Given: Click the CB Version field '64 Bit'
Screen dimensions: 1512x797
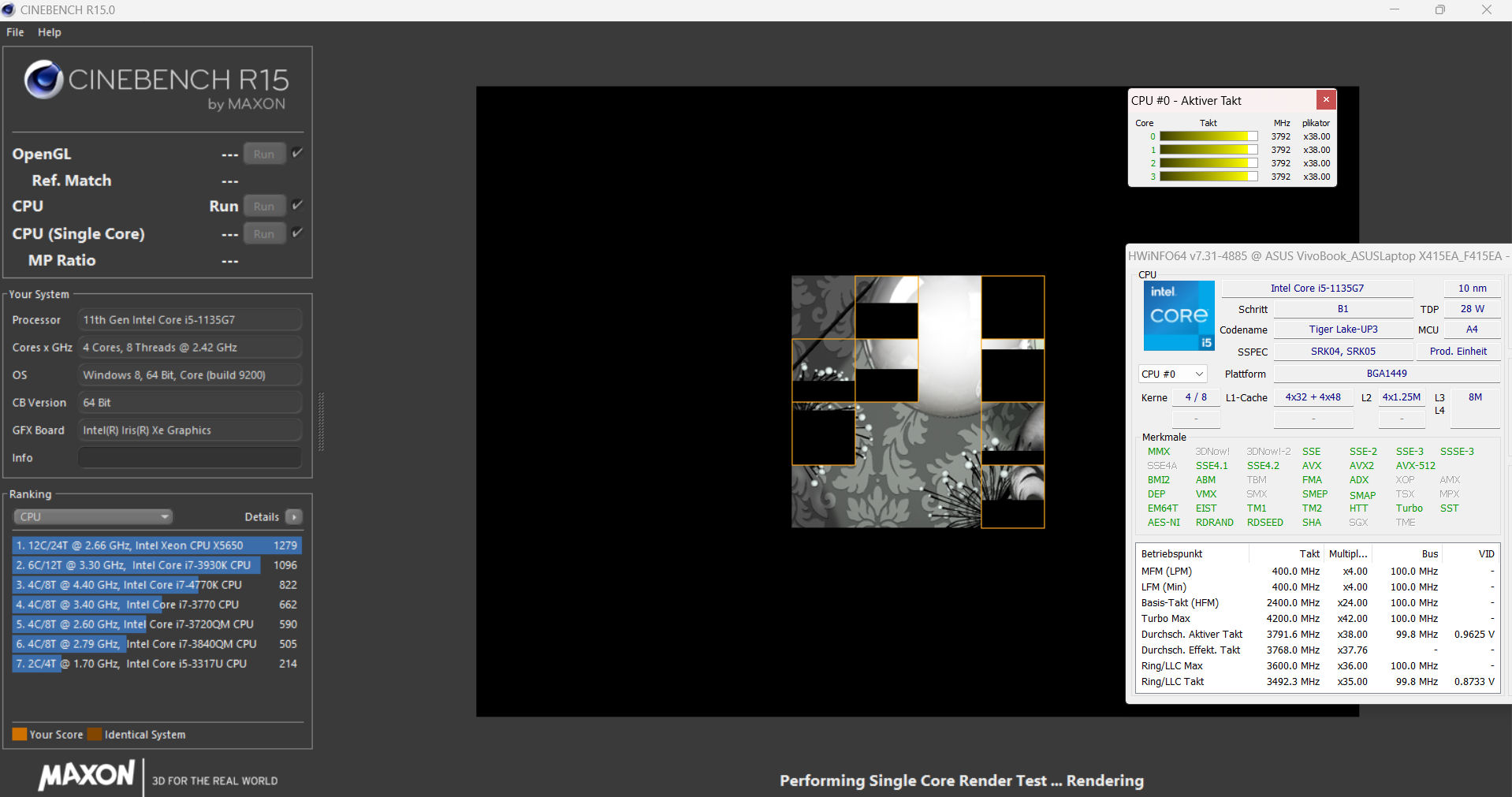Looking at the screenshot, I should [x=190, y=403].
